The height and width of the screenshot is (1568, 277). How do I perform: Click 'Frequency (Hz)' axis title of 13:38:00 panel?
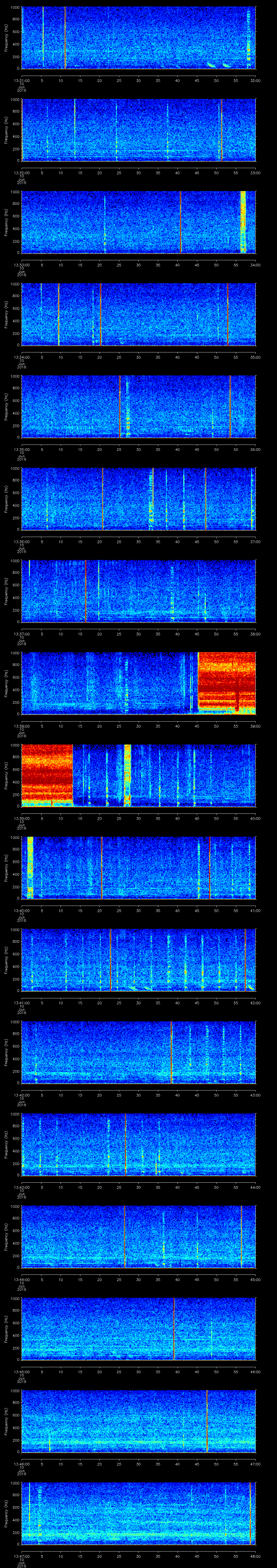(x=6, y=683)
